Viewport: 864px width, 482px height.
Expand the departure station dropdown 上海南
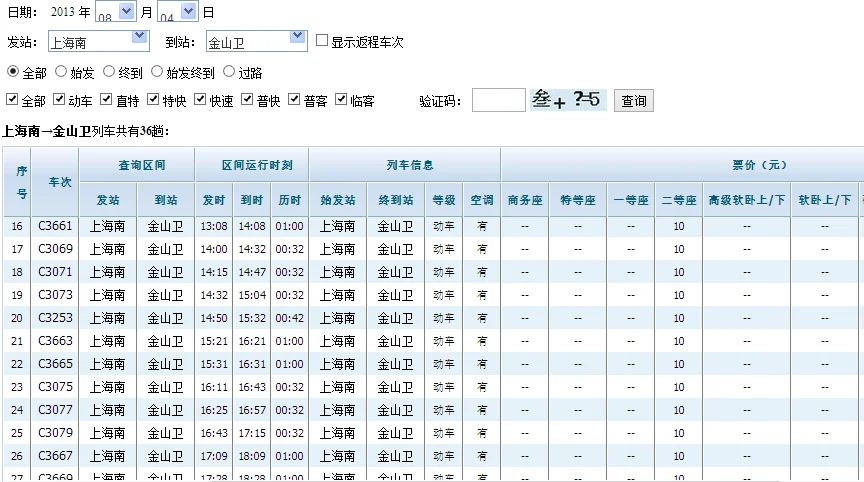tap(99, 41)
